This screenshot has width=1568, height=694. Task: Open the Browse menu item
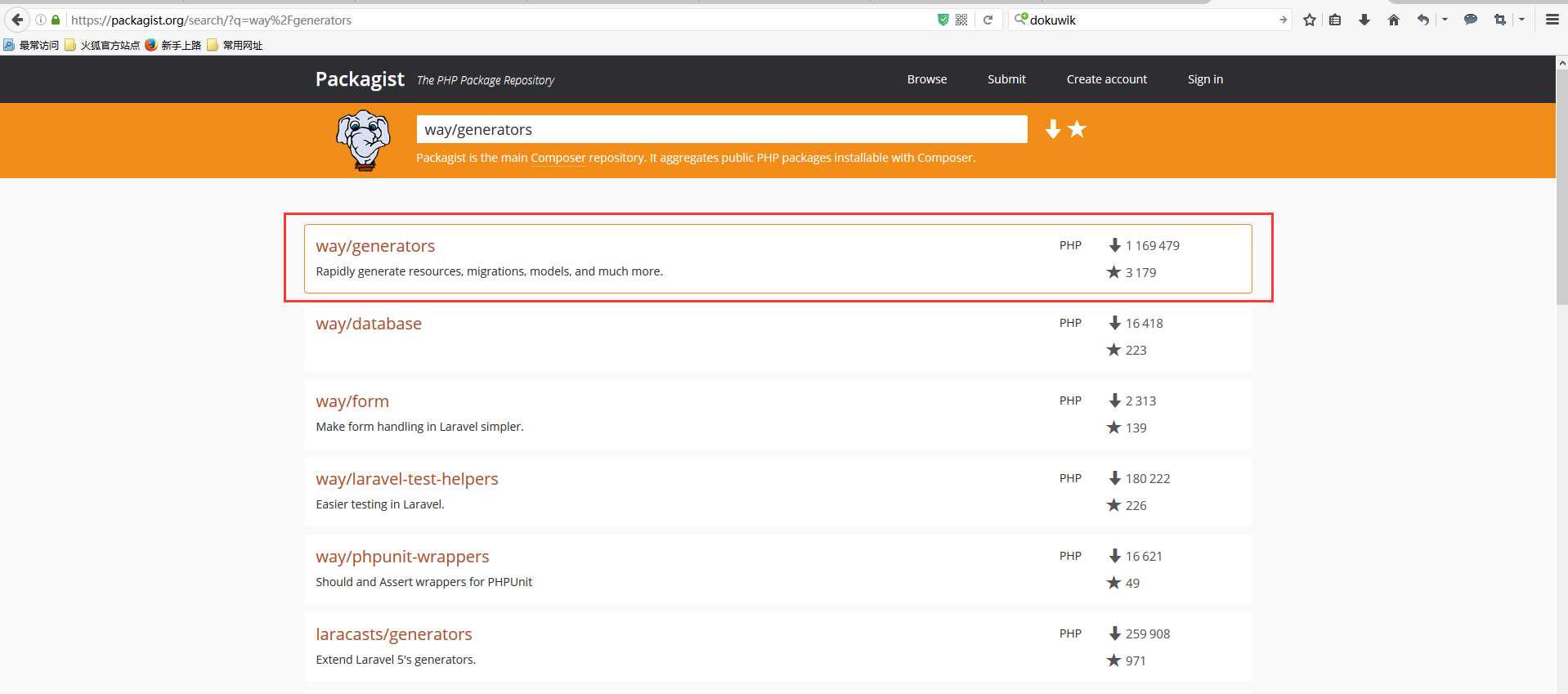click(x=927, y=79)
